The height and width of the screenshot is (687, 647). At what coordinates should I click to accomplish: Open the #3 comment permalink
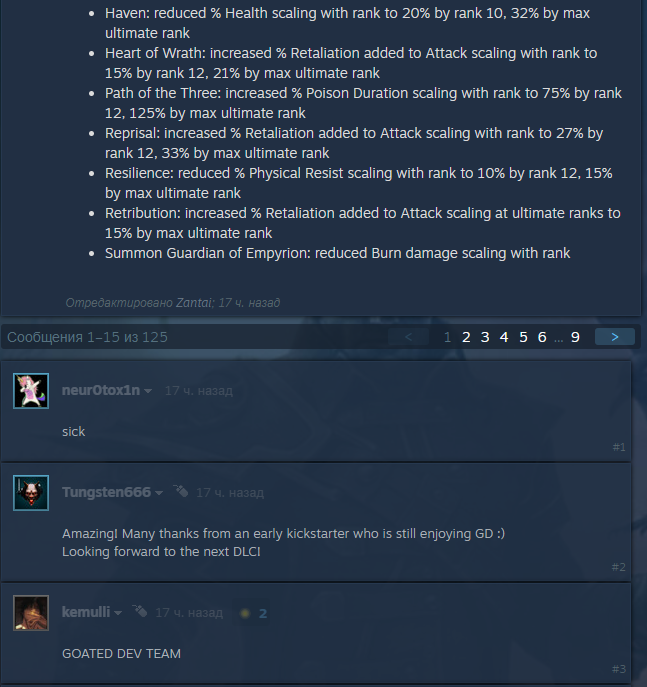(x=619, y=669)
